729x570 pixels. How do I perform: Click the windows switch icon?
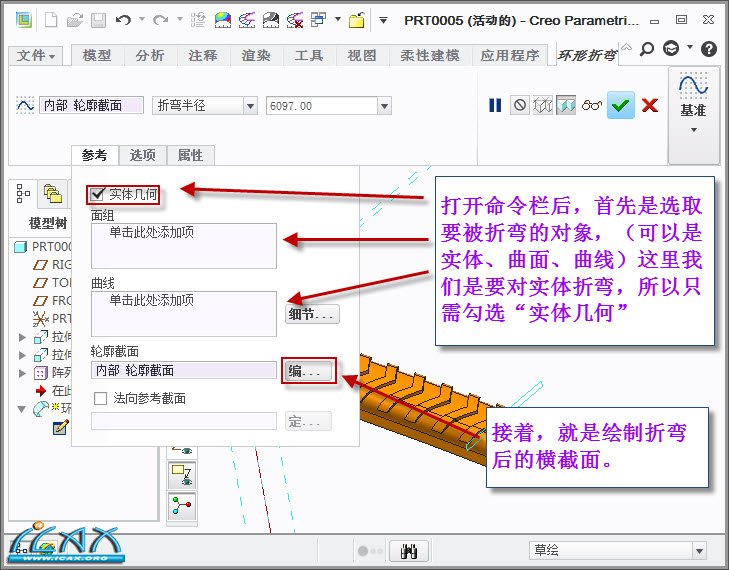click(x=319, y=20)
